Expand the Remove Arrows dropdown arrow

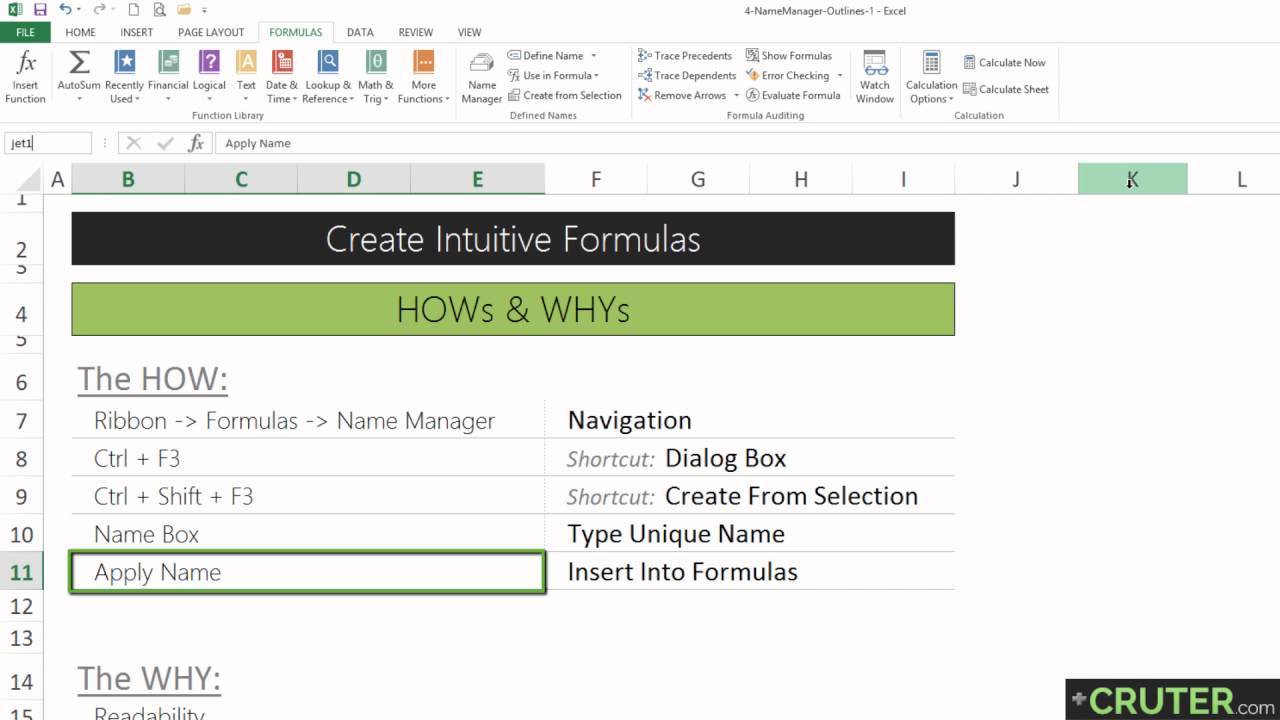click(736, 96)
